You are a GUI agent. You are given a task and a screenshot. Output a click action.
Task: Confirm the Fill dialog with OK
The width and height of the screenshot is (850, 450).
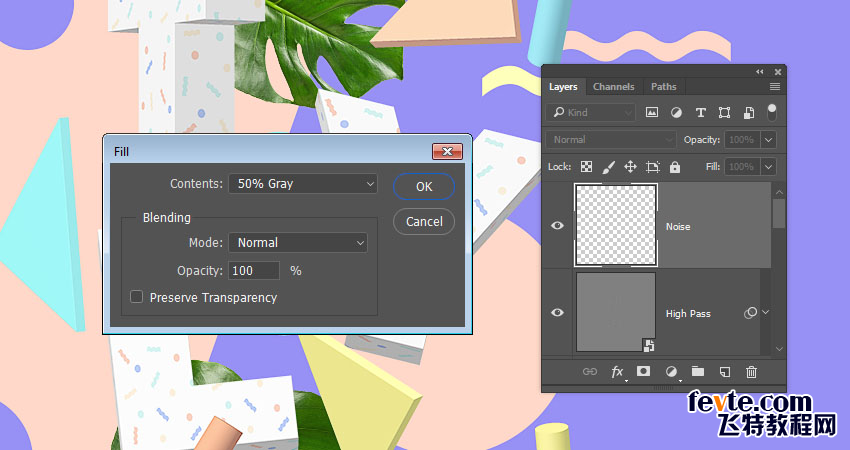click(424, 187)
